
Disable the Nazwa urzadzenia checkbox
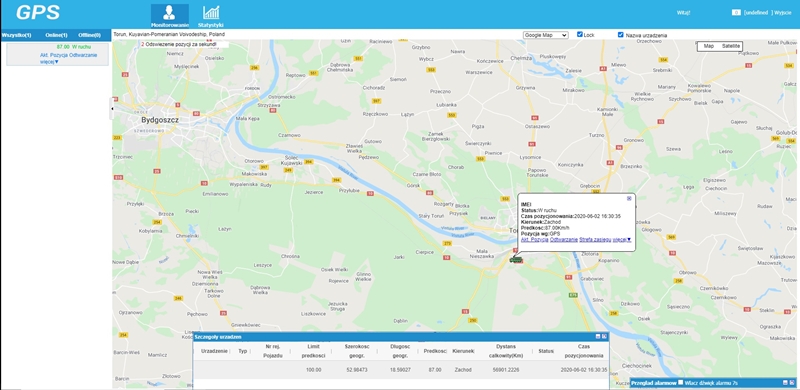point(620,35)
